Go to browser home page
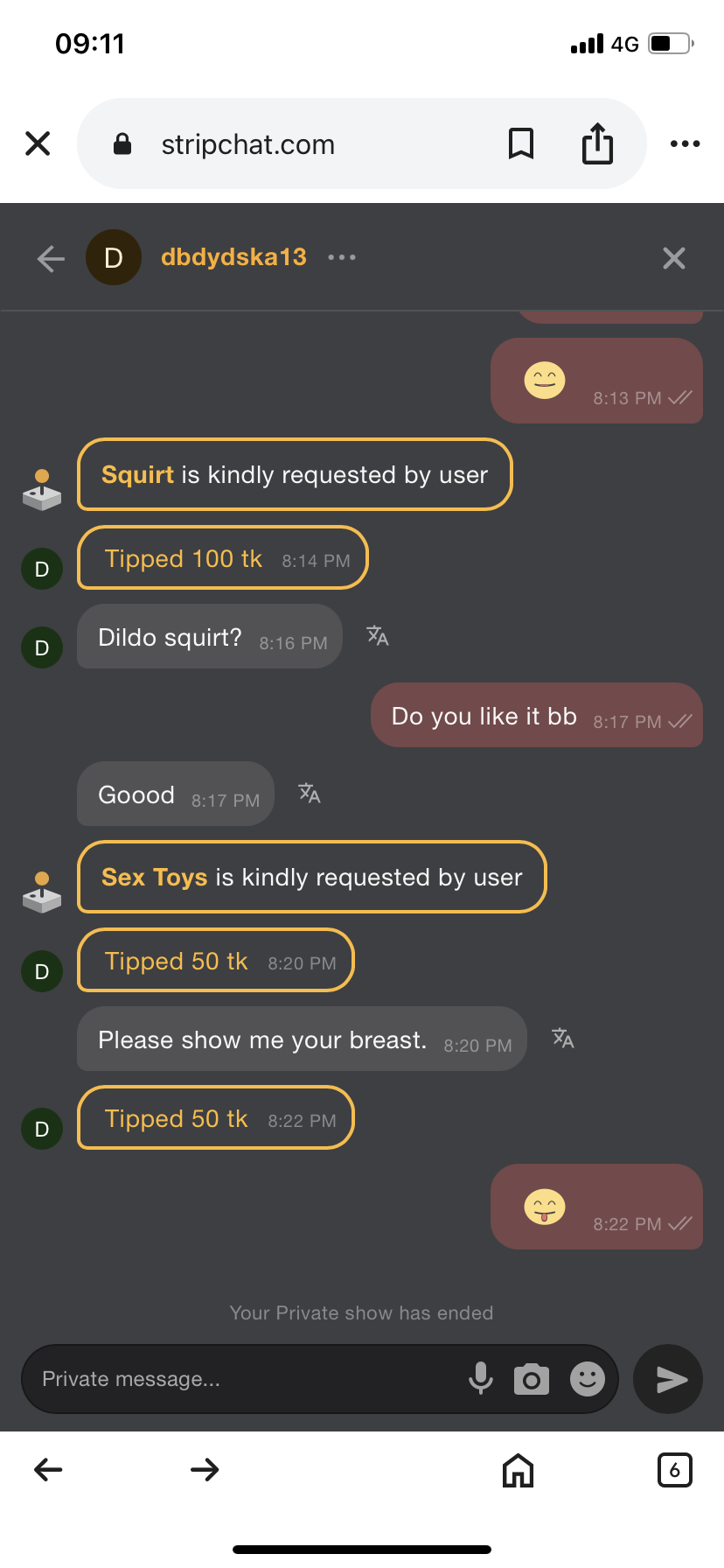The image size is (724, 1568). click(x=518, y=1470)
